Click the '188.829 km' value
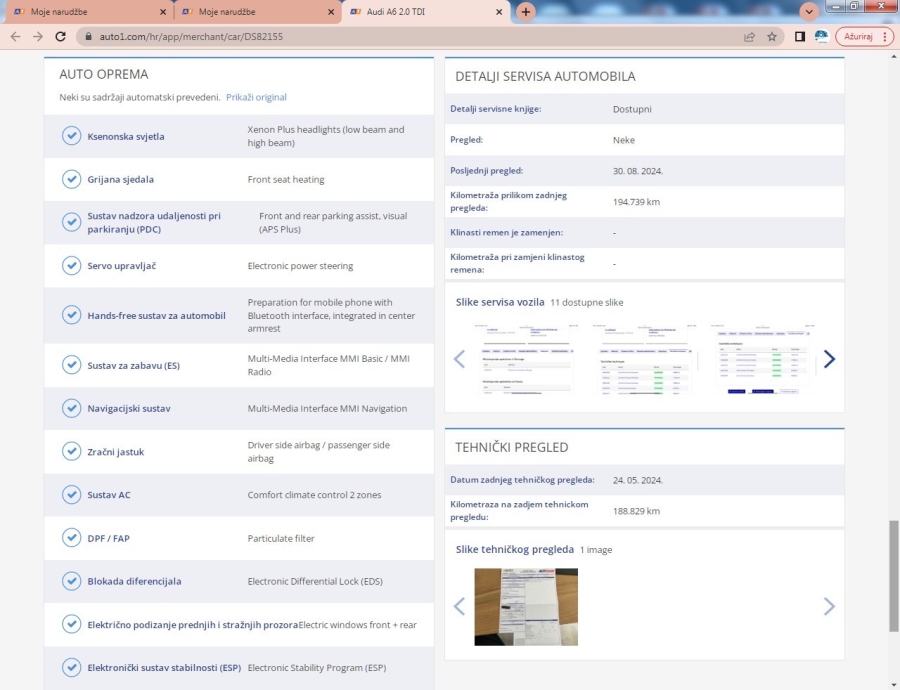The image size is (900, 690). tap(636, 511)
